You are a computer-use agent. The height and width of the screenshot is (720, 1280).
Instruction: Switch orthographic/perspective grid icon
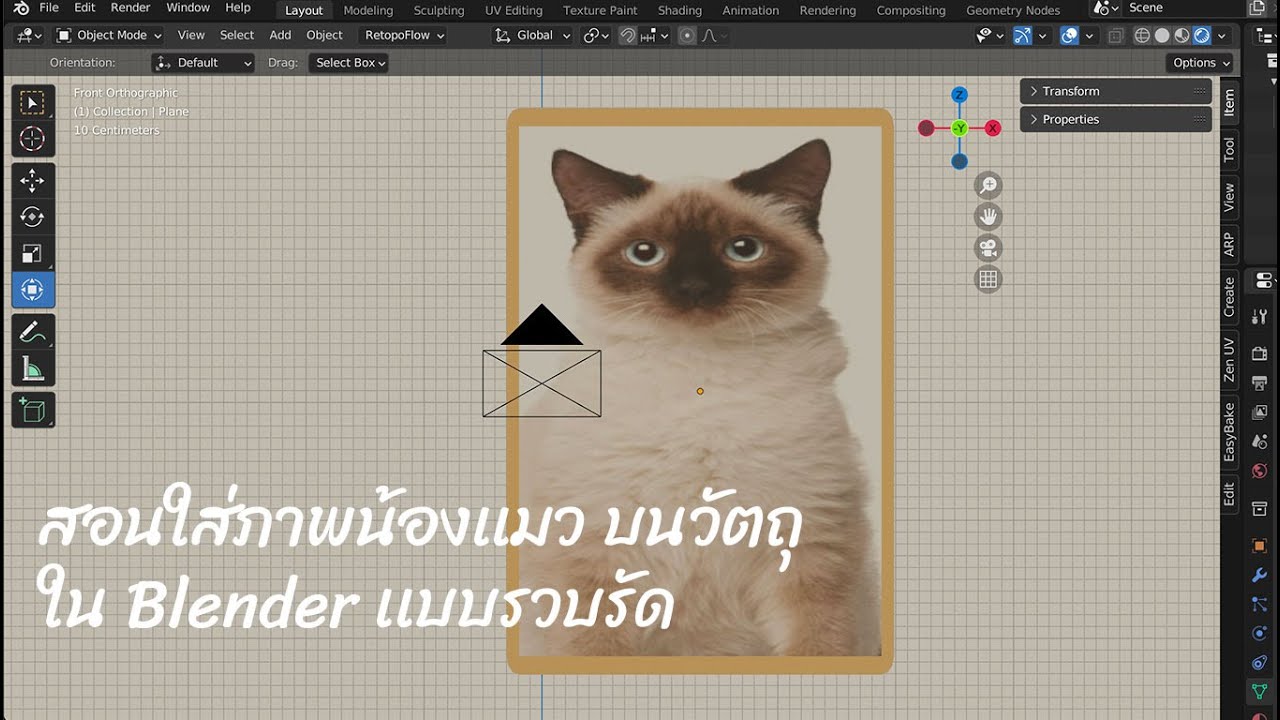coord(988,280)
